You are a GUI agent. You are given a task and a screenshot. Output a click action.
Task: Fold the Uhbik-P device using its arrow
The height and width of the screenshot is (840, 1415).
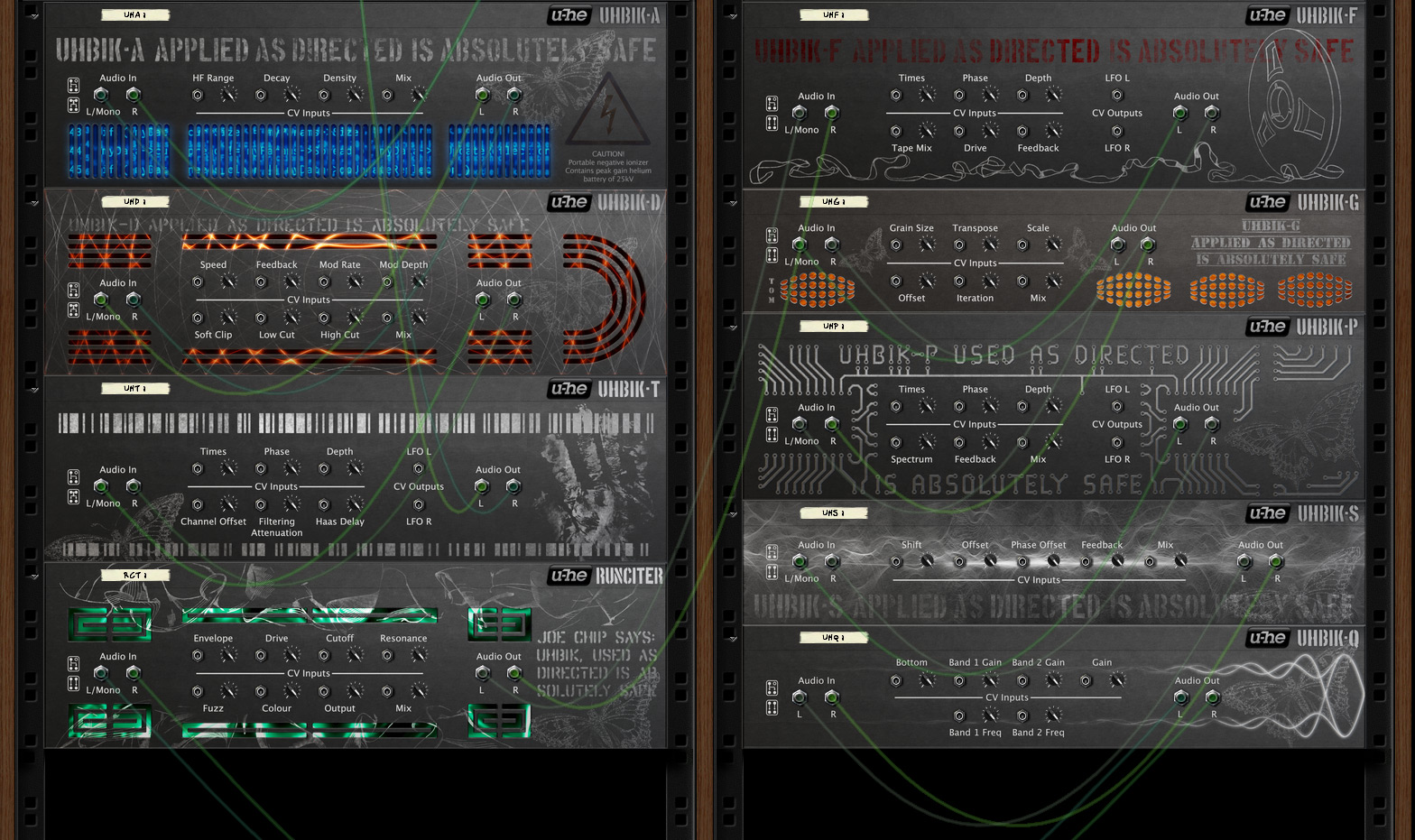[x=733, y=328]
